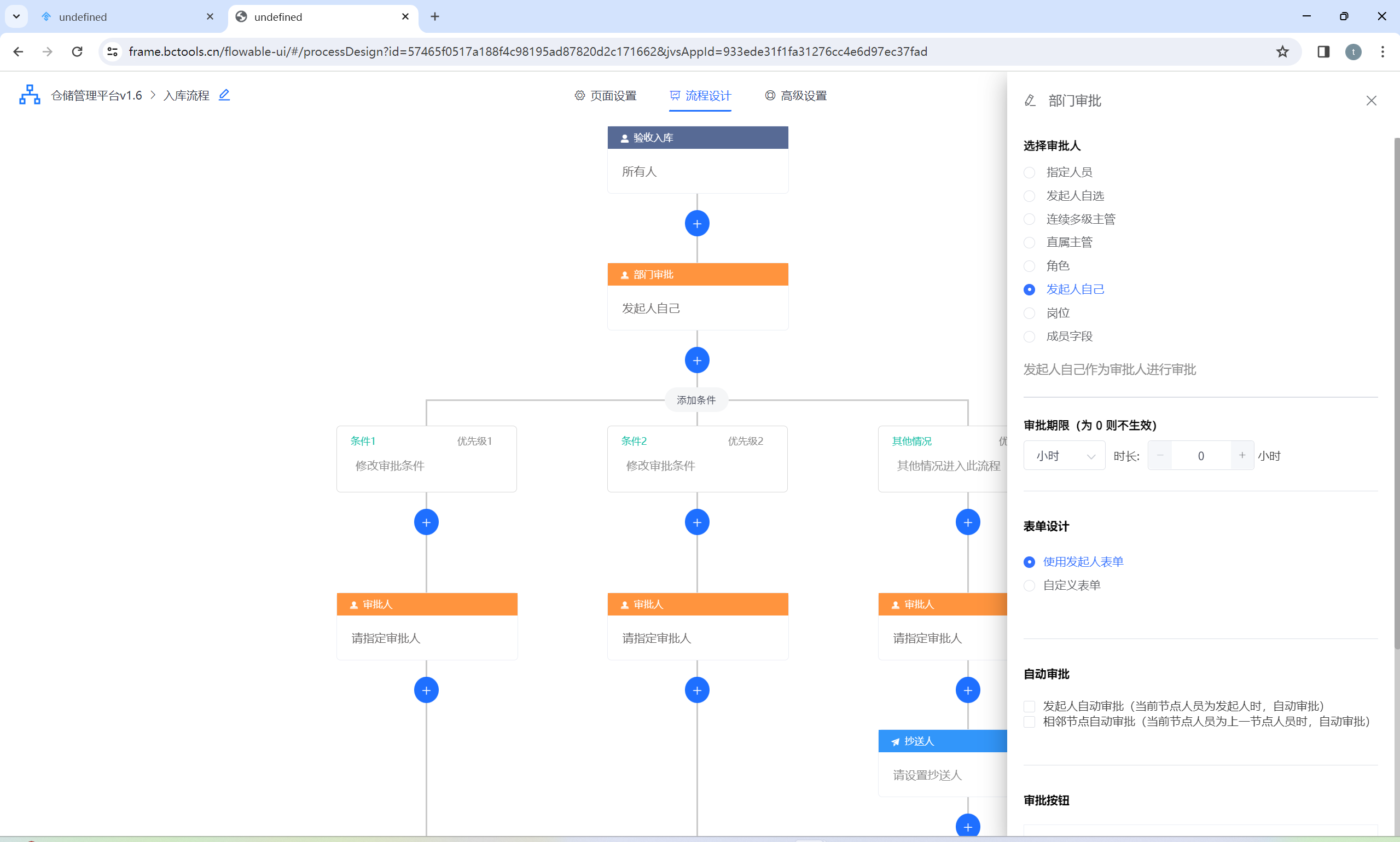This screenshot has width=1400, height=842.
Task: Open the tab search dropdown arrow
Action: [x=16, y=16]
